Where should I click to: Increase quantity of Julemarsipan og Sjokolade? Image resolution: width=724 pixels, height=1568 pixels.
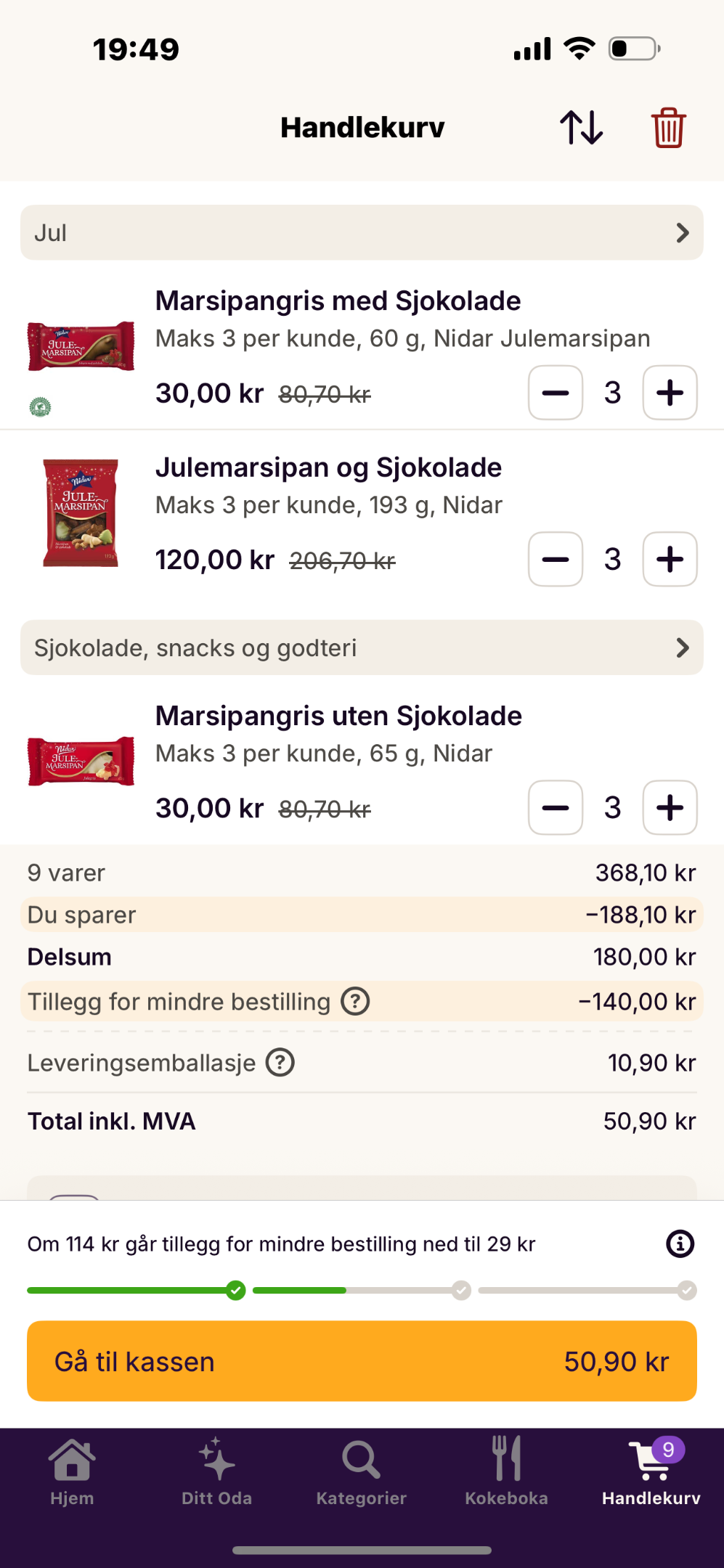pos(670,559)
